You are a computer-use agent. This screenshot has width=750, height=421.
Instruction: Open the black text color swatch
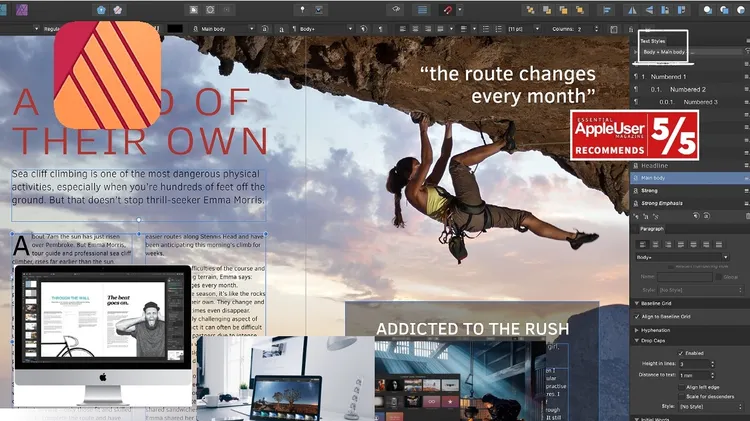(175, 29)
